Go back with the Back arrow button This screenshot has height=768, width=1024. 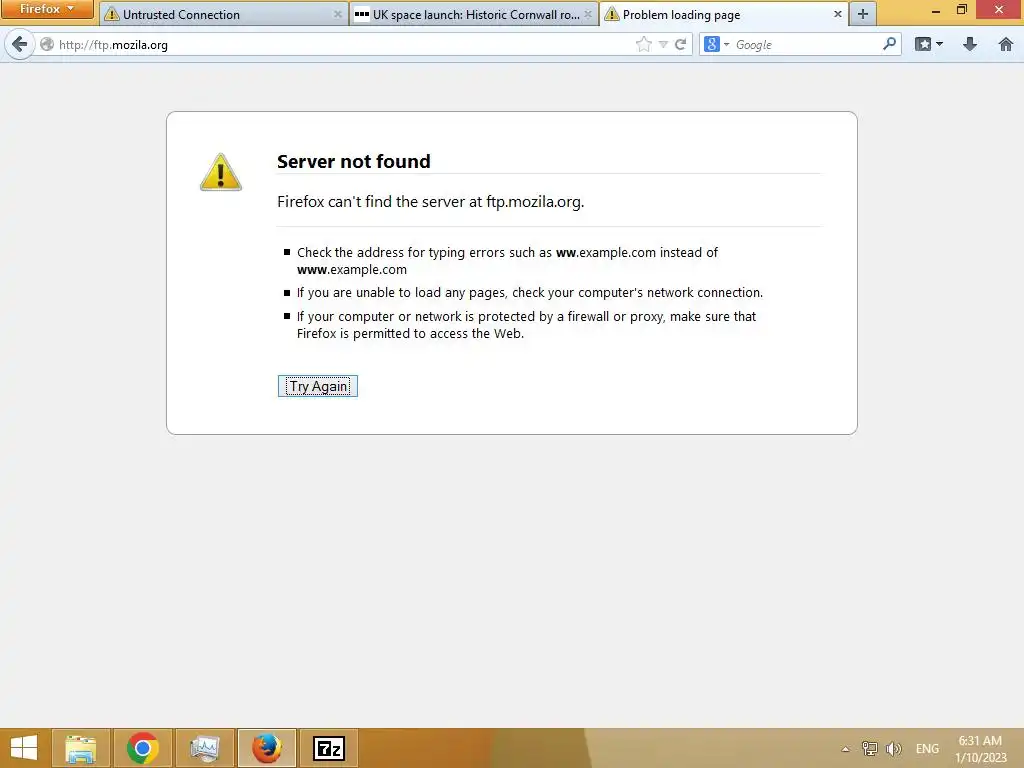tap(20, 44)
